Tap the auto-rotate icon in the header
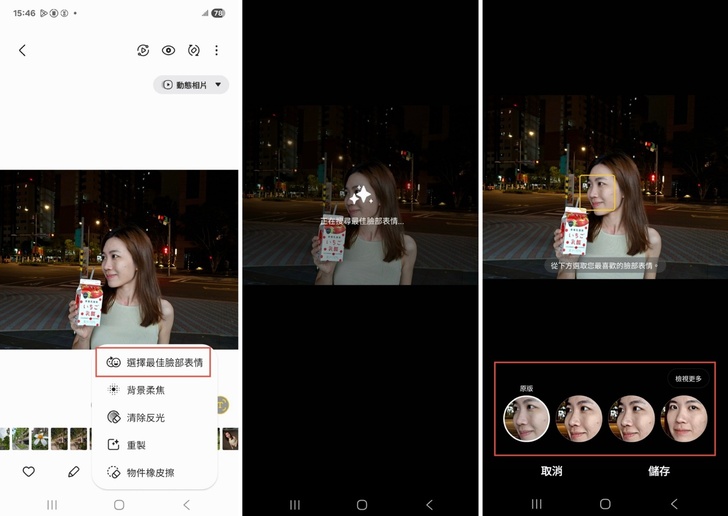This screenshot has height=516, width=728. [x=193, y=50]
